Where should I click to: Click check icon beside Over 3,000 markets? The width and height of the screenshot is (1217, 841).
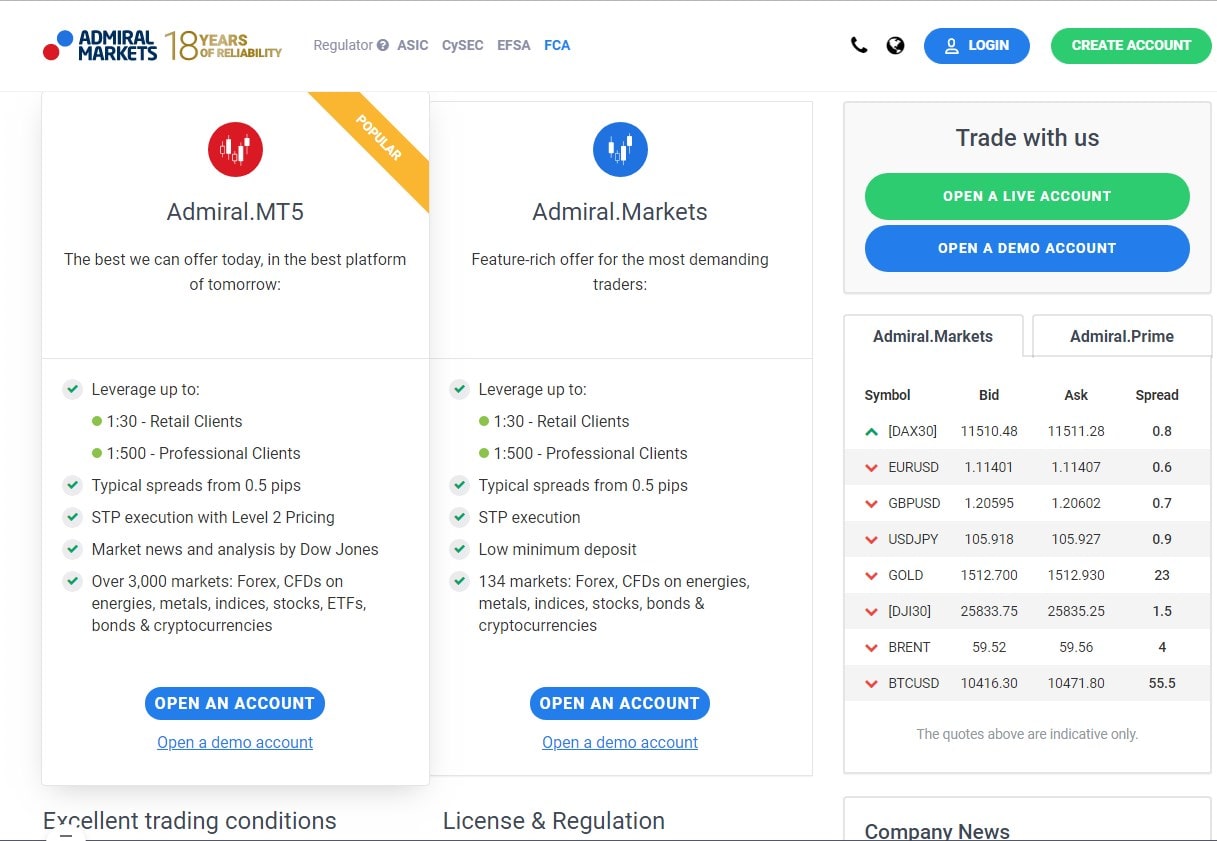(72, 581)
